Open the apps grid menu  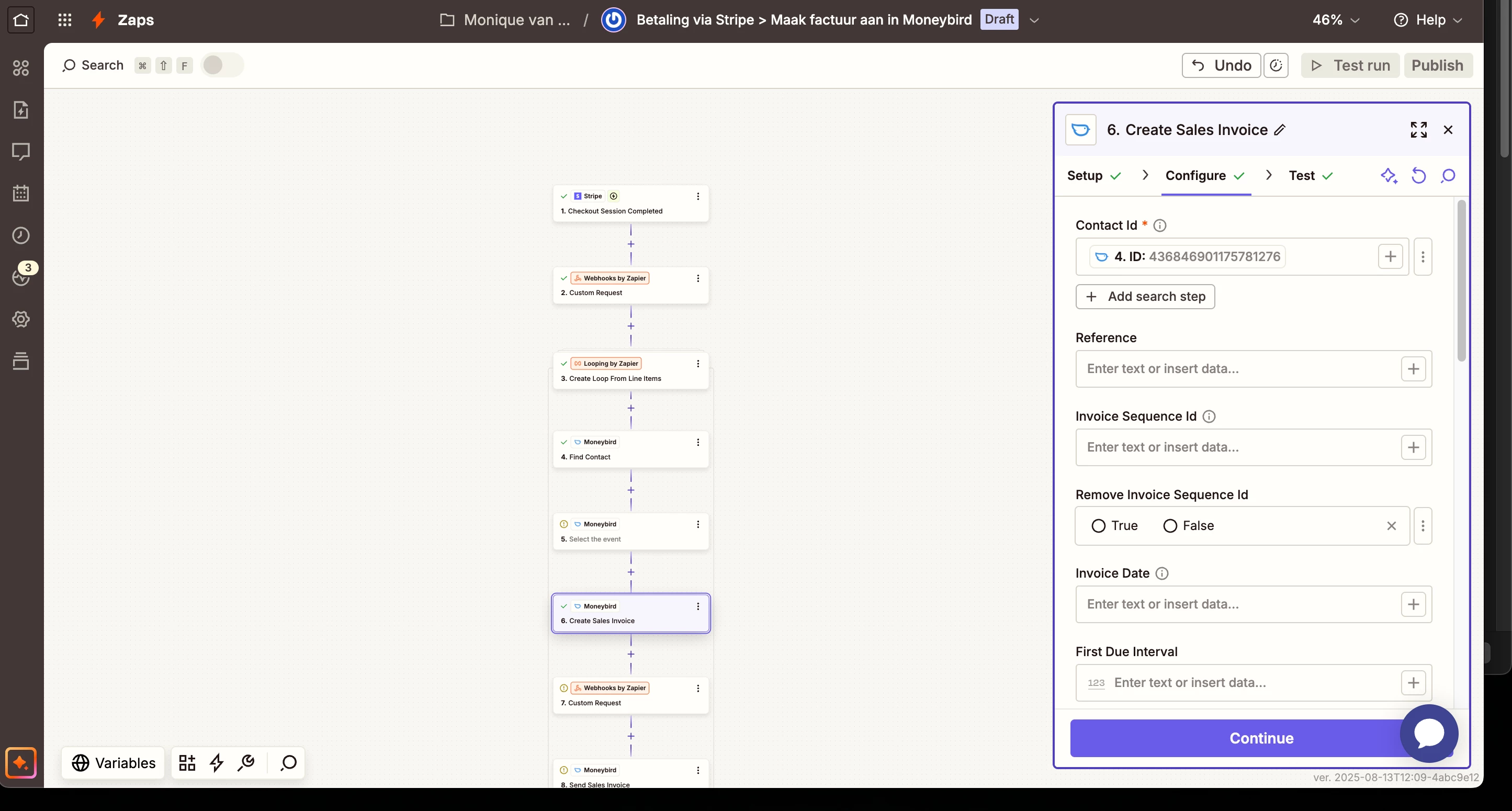point(64,20)
